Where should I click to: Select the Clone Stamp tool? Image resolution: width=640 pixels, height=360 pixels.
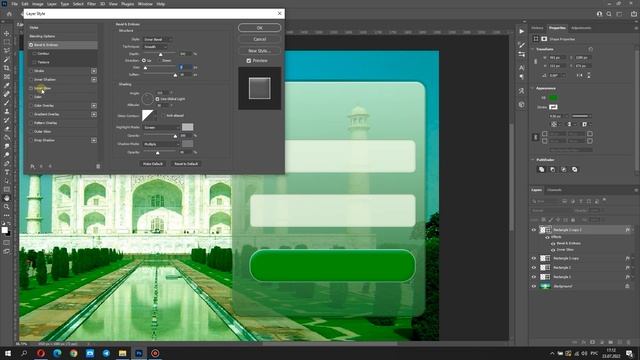pyautogui.click(x=7, y=111)
